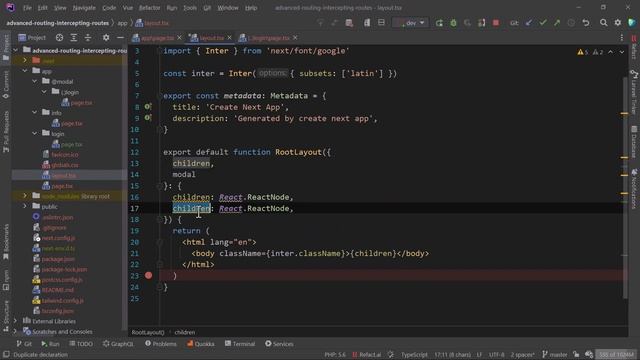This screenshot has height=360, width=640.
Task: Open the Window menu
Action: click(x=228, y=8)
